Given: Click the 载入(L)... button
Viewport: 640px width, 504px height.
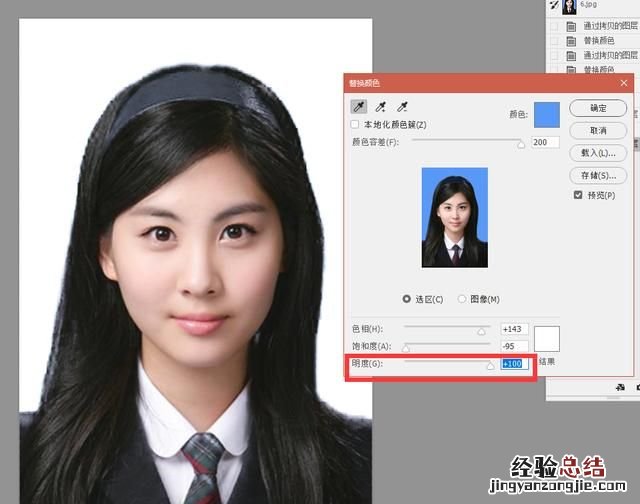Looking at the screenshot, I should [598, 153].
